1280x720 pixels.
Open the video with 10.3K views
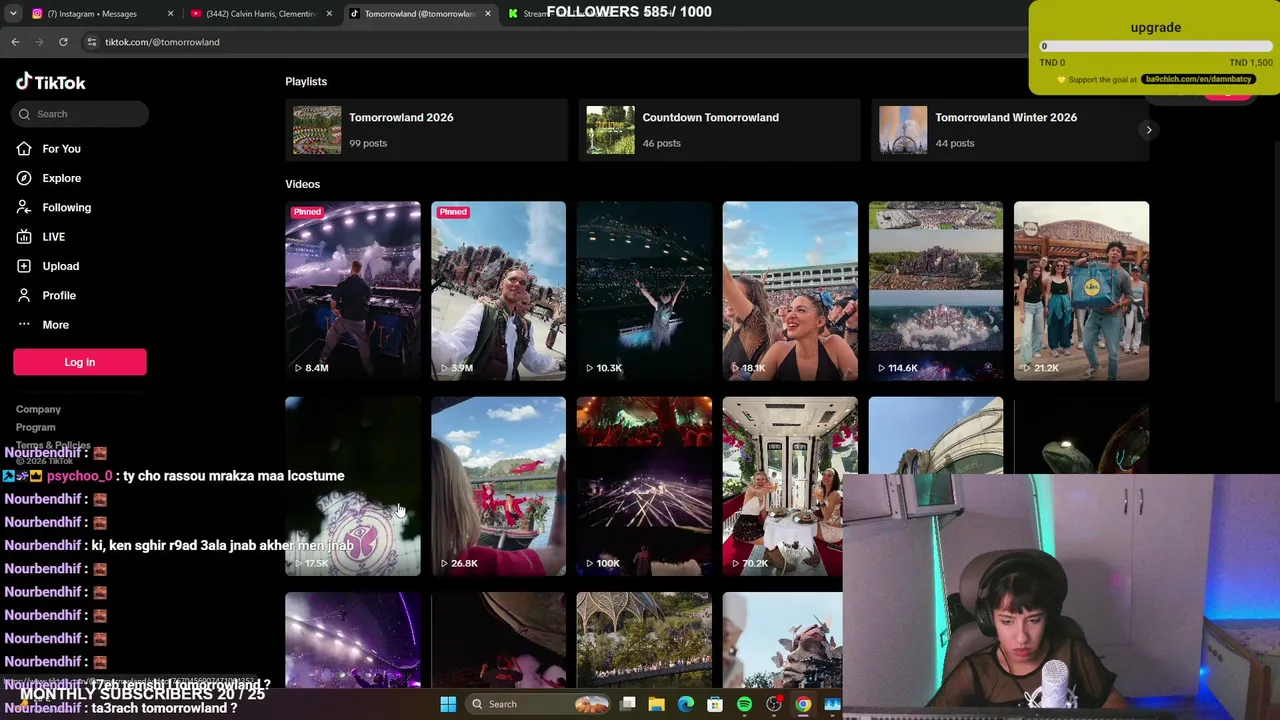point(644,291)
